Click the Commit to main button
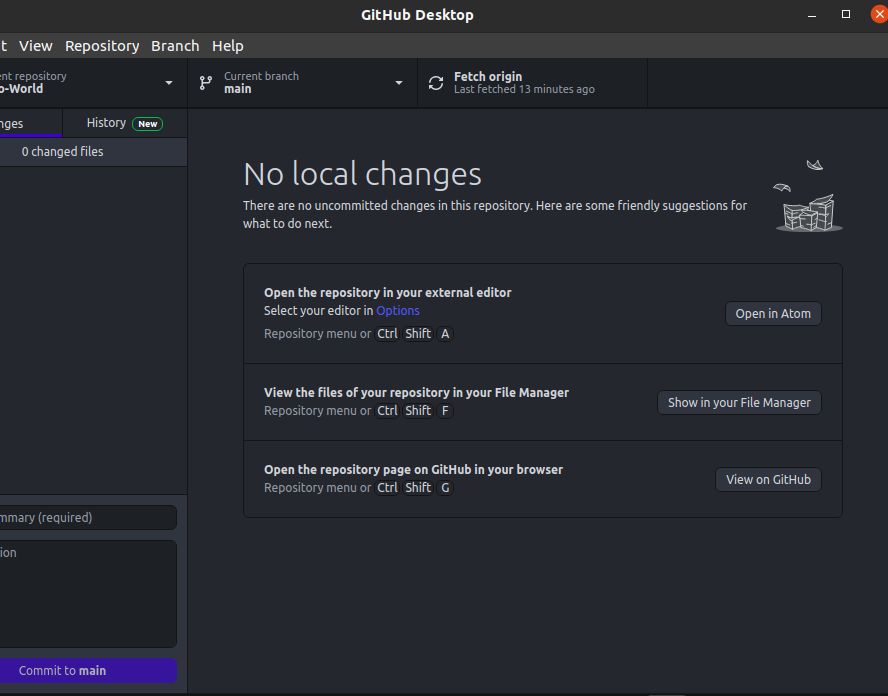Image resolution: width=888 pixels, height=696 pixels. click(89, 670)
